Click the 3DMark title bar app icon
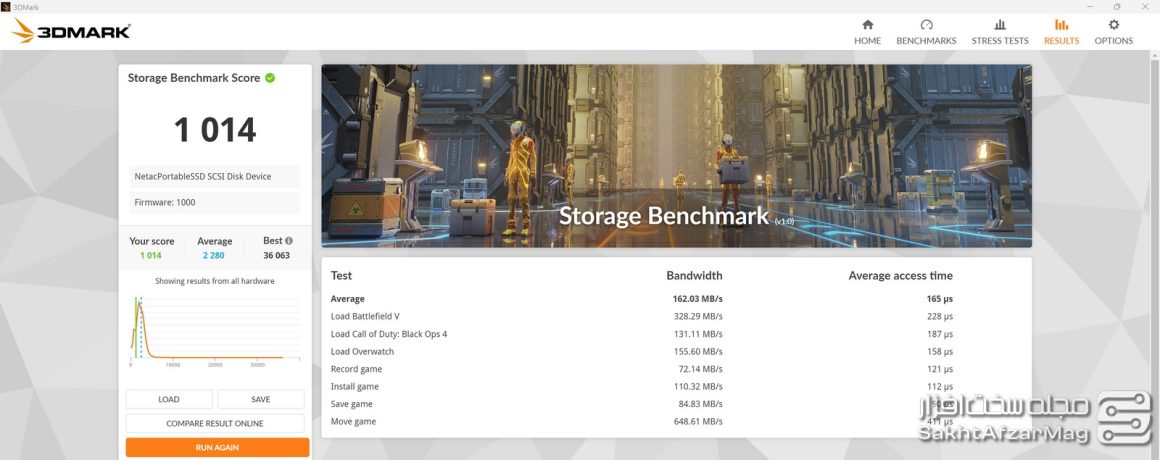The width and height of the screenshot is (1160, 460). (6, 6)
